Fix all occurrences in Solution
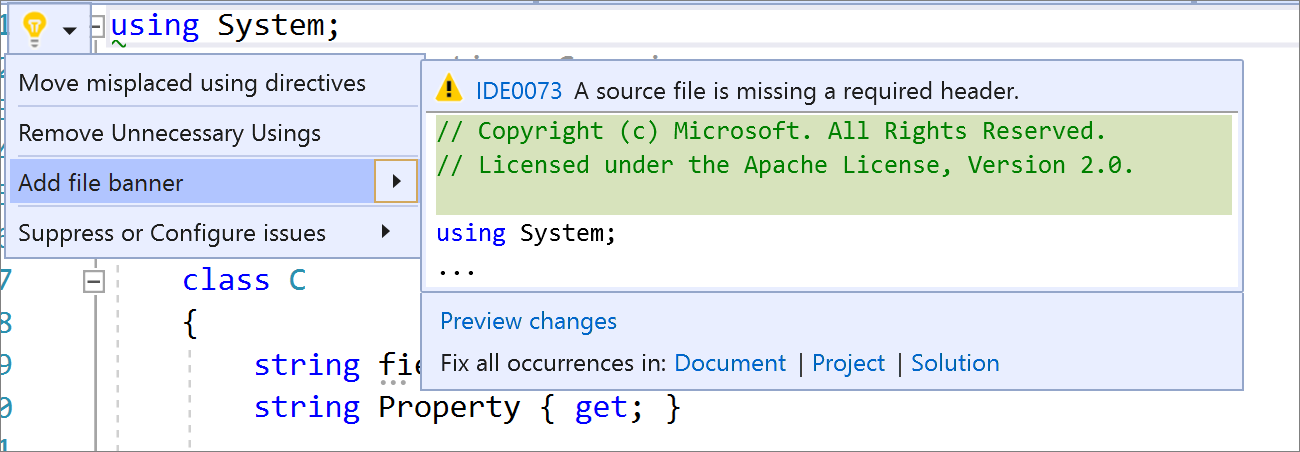This screenshot has width=1300, height=452. click(955, 363)
